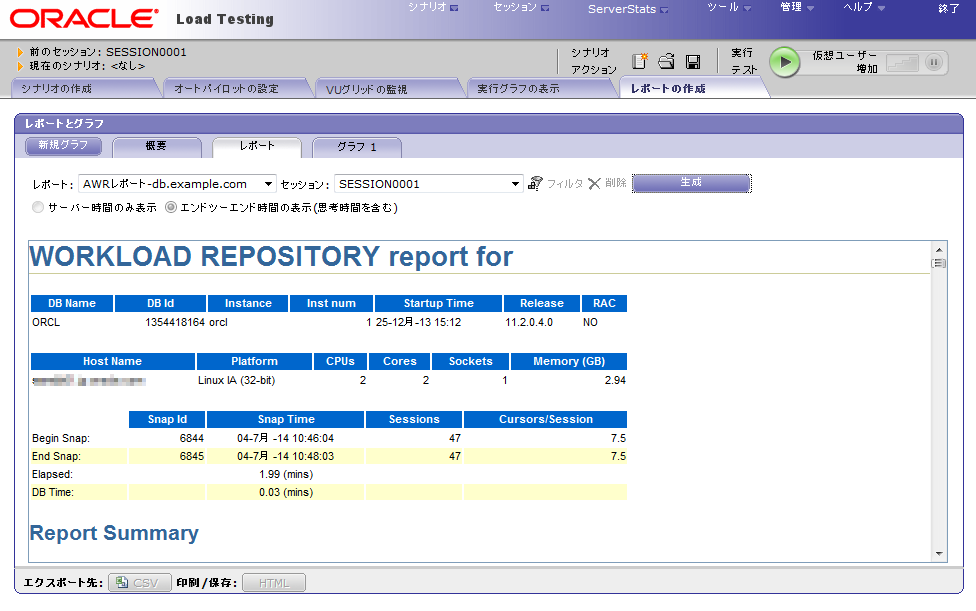Select the サーバー時間のみ表示 radio button
The width and height of the screenshot is (976, 611).
[x=38, y=208]
